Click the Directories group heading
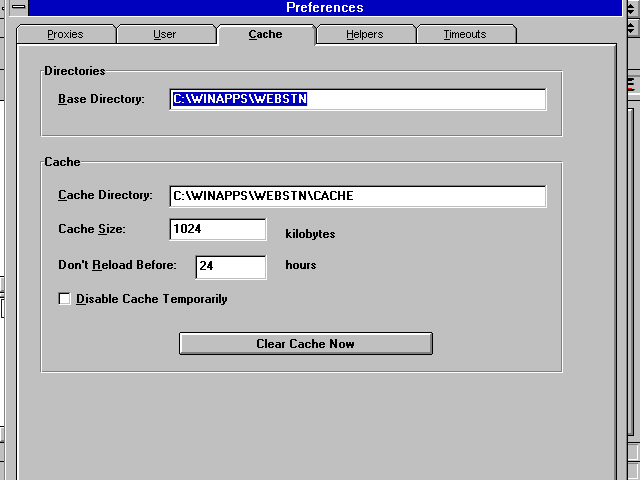This screenshot has height=480, width=640. [75, 71]
